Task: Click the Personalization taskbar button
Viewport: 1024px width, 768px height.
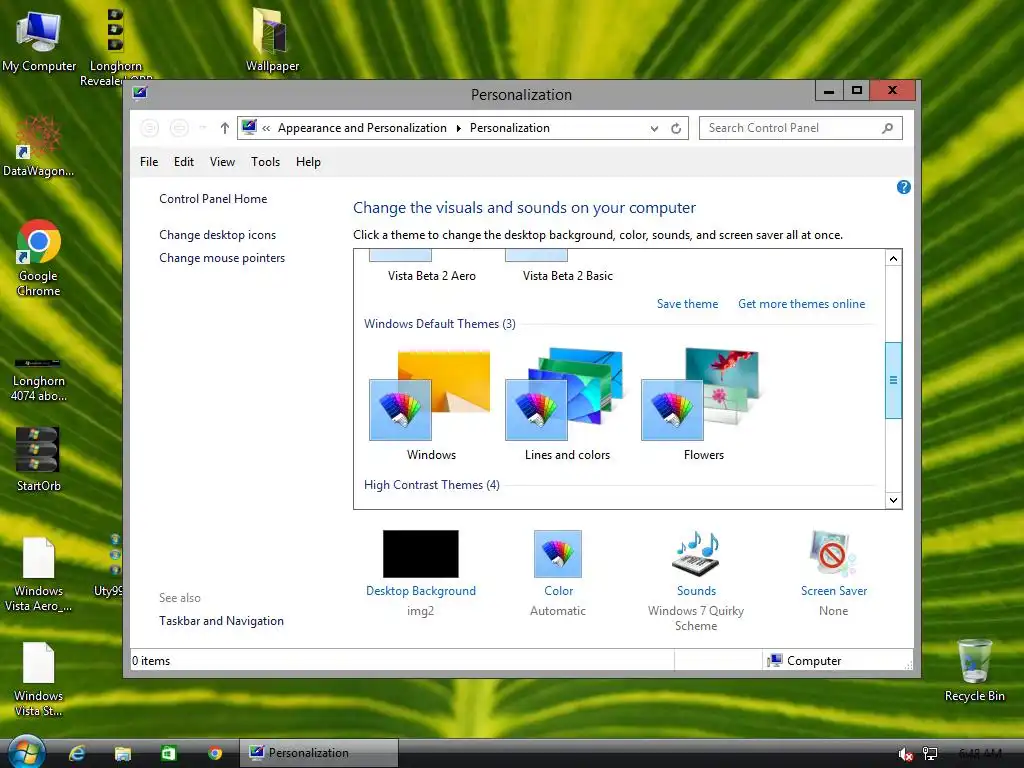Action: coord(319,753)
